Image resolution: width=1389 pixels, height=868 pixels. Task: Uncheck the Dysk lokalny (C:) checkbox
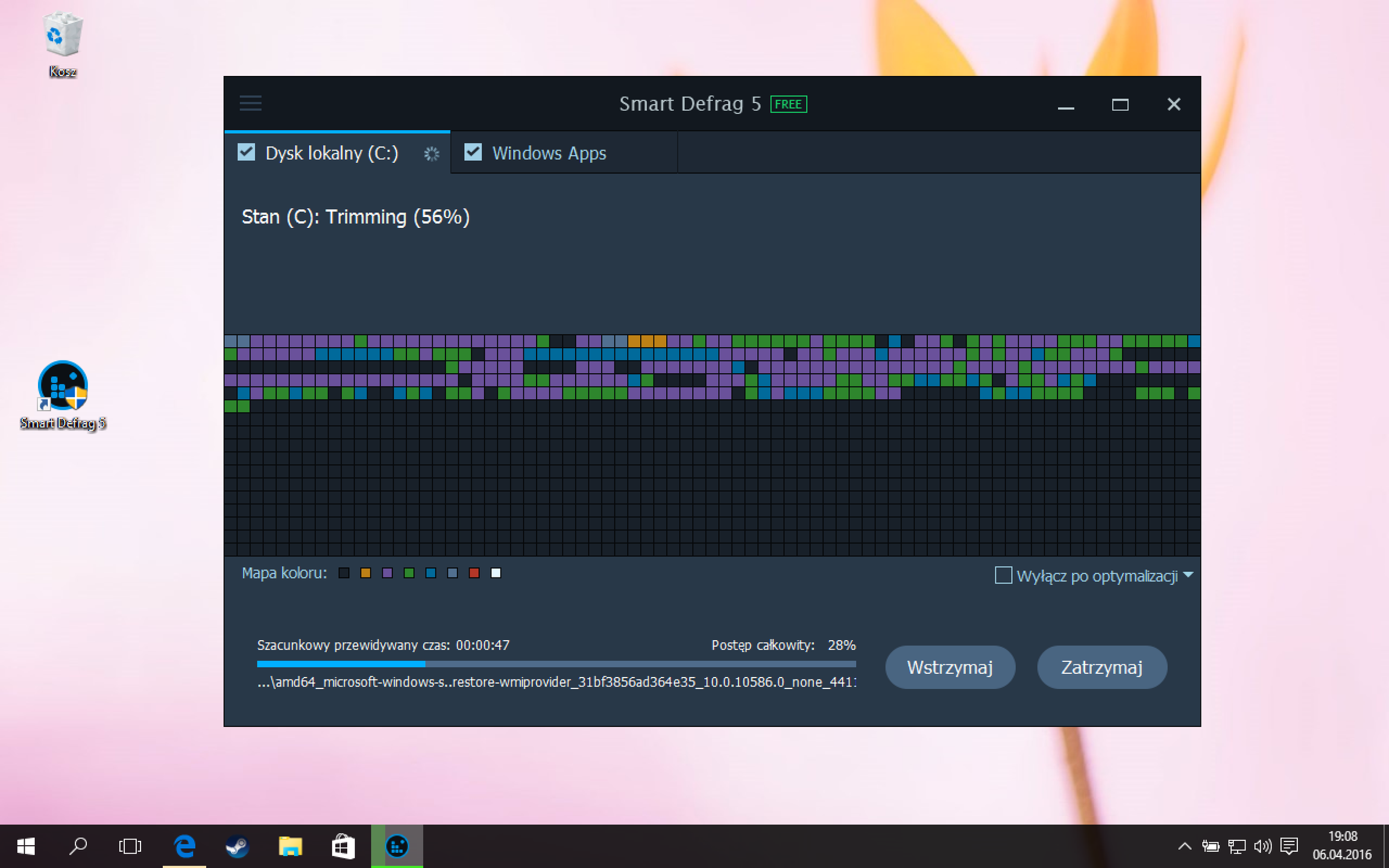(247, 152)
